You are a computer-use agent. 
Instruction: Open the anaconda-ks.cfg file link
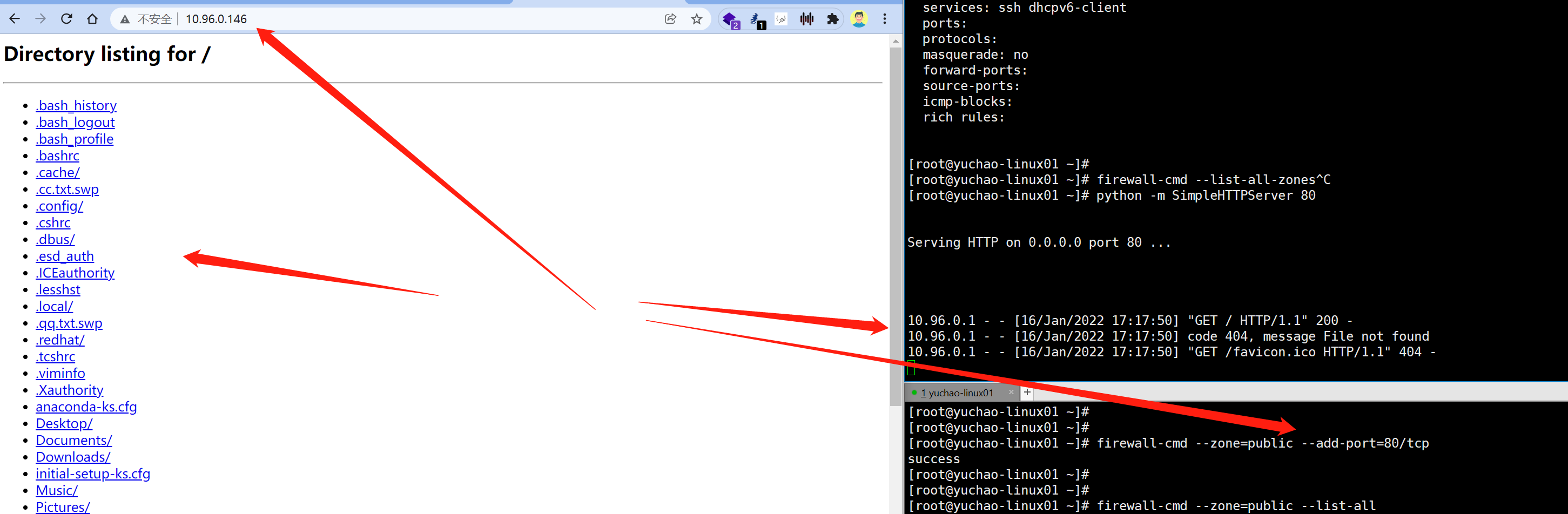[x=86, y=407]
